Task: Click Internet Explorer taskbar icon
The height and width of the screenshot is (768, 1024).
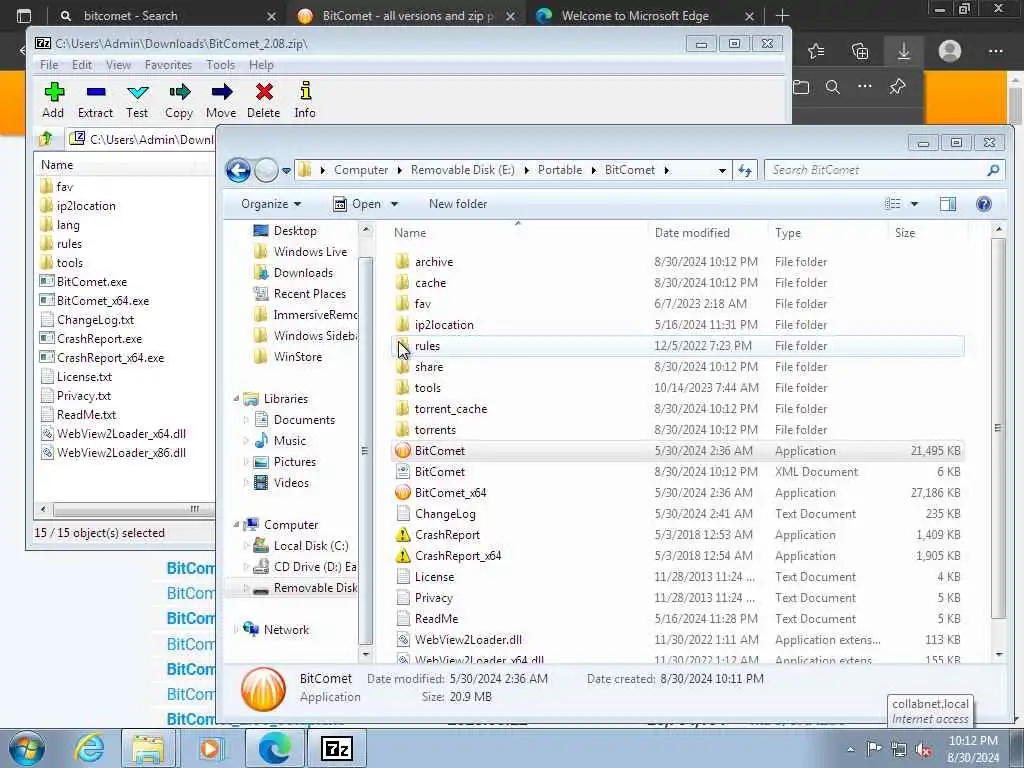Action: pos(89,748)
